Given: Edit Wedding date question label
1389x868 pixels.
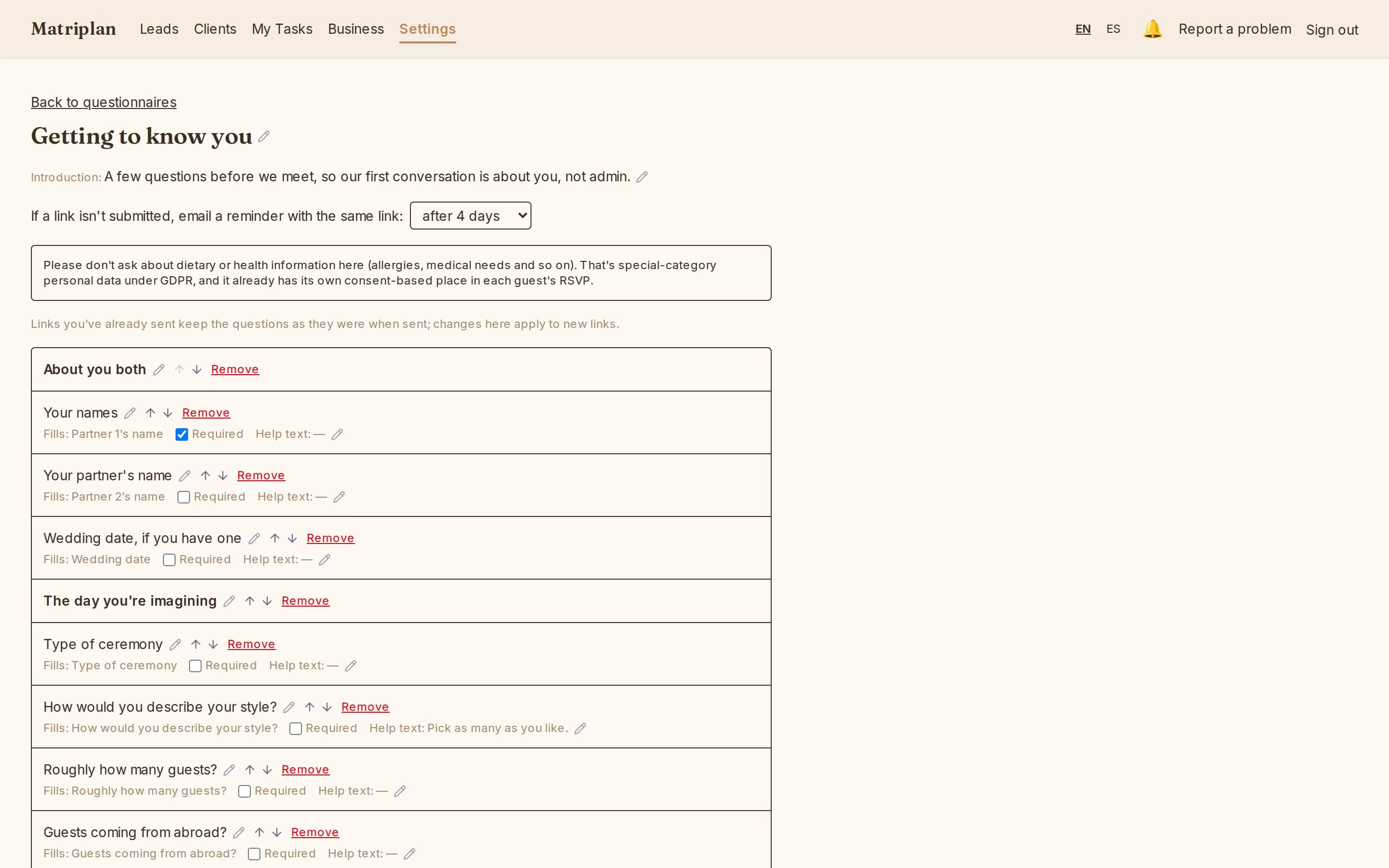Looking at the screenshot, I should 254,539.
